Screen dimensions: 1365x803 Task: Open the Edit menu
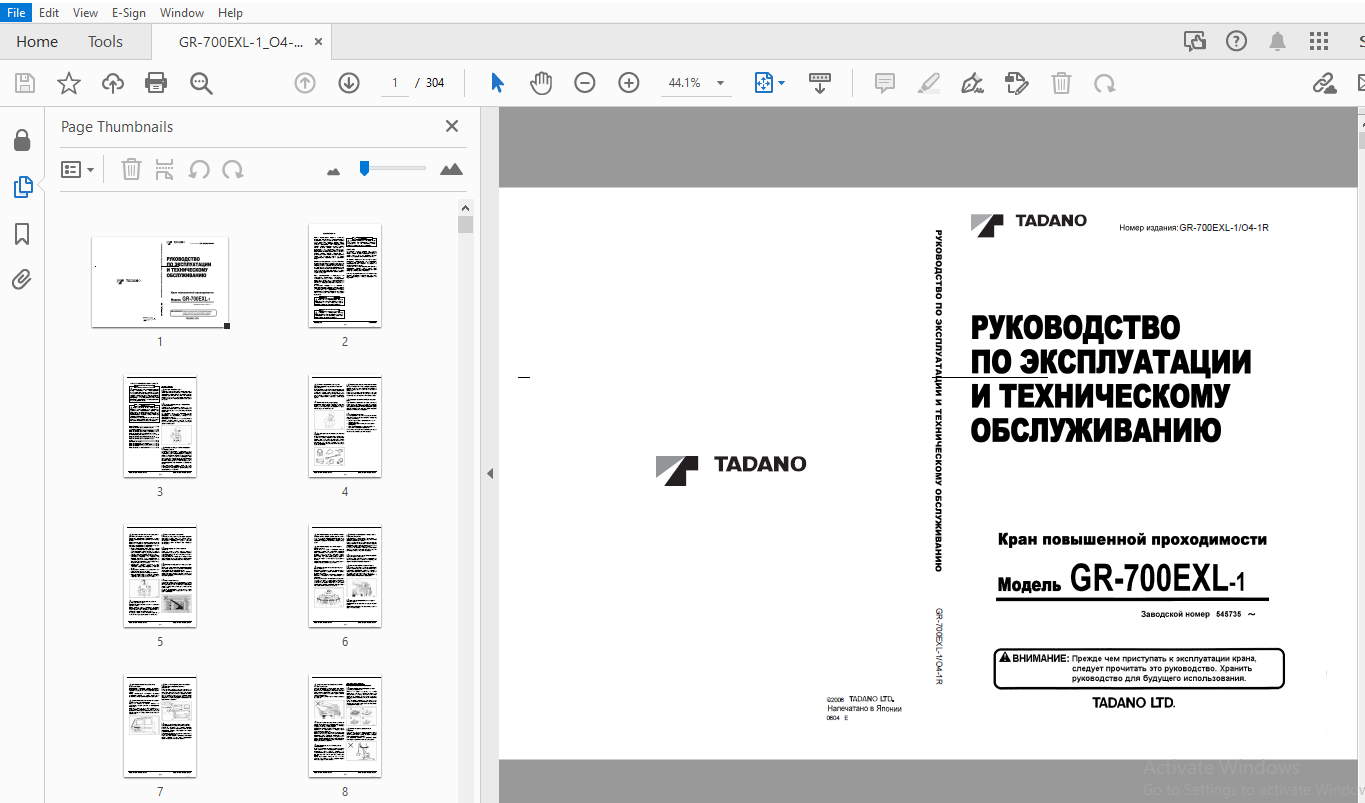coord(49,13)
